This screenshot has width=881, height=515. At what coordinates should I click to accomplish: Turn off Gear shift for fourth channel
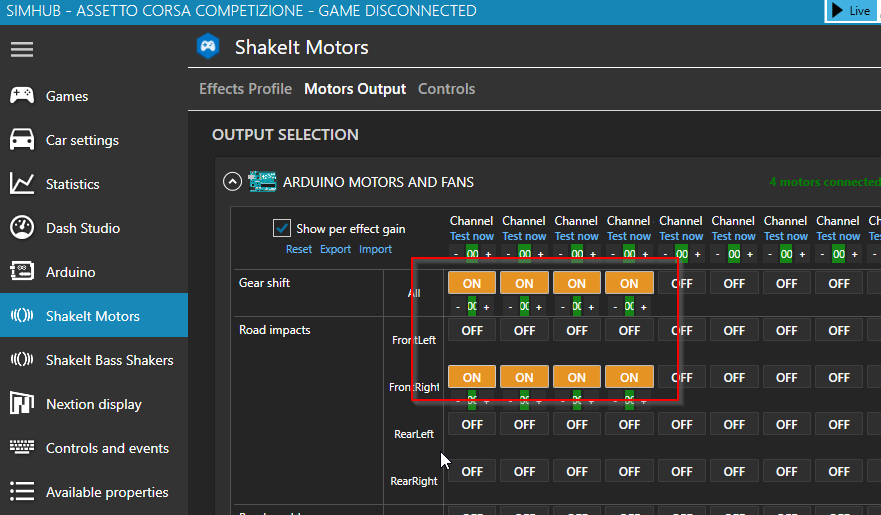pos(629,283)
